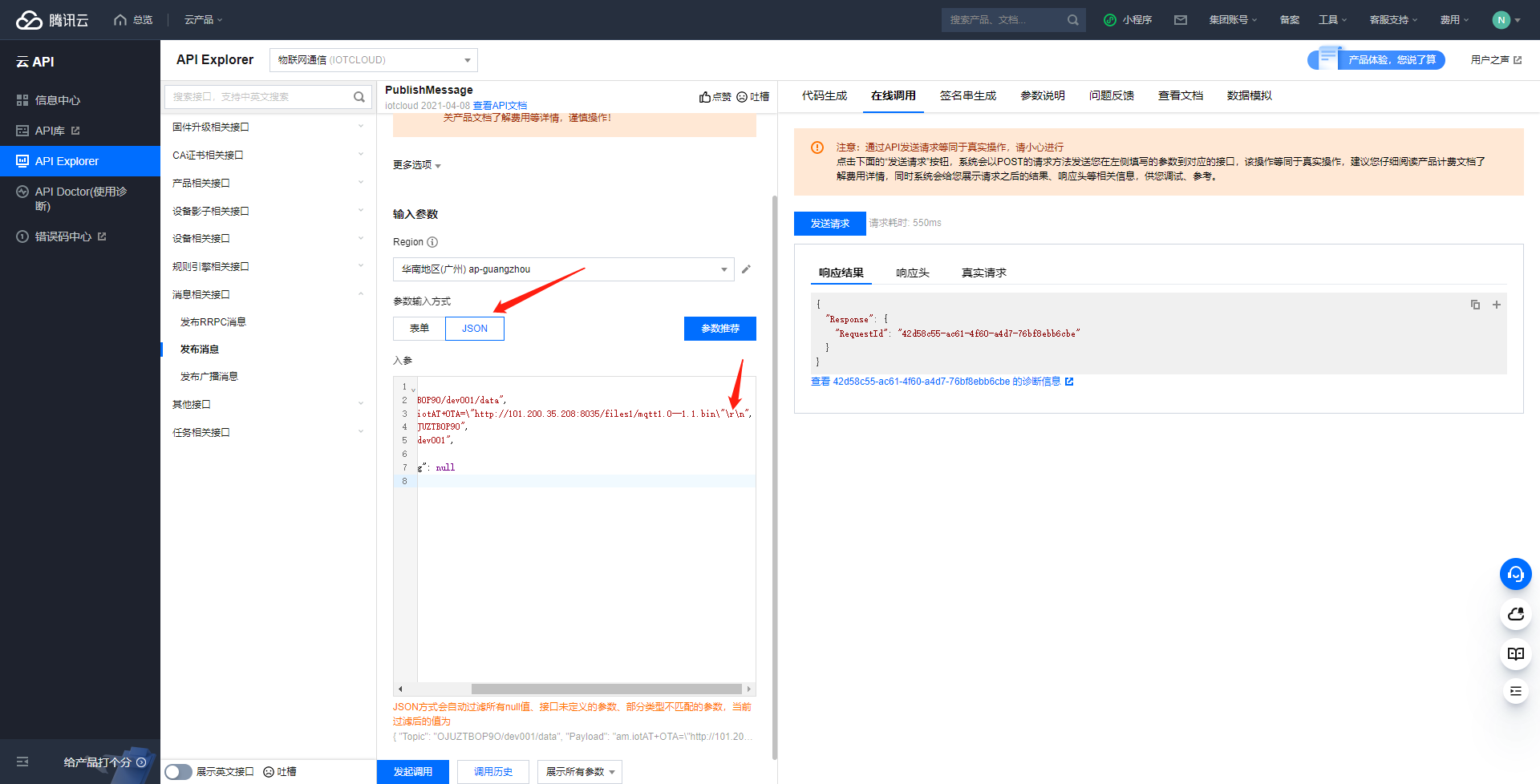
Task: Click the middle panel vertical scrollbar
Action: click(x=775, y=477)
